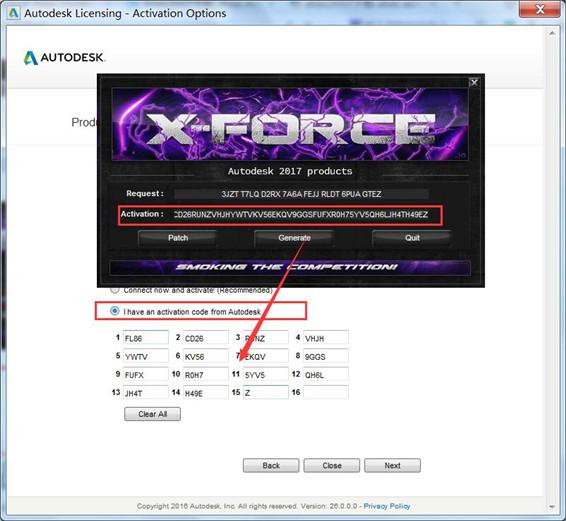Open the Privacy Policy link

tap(387, 506)
